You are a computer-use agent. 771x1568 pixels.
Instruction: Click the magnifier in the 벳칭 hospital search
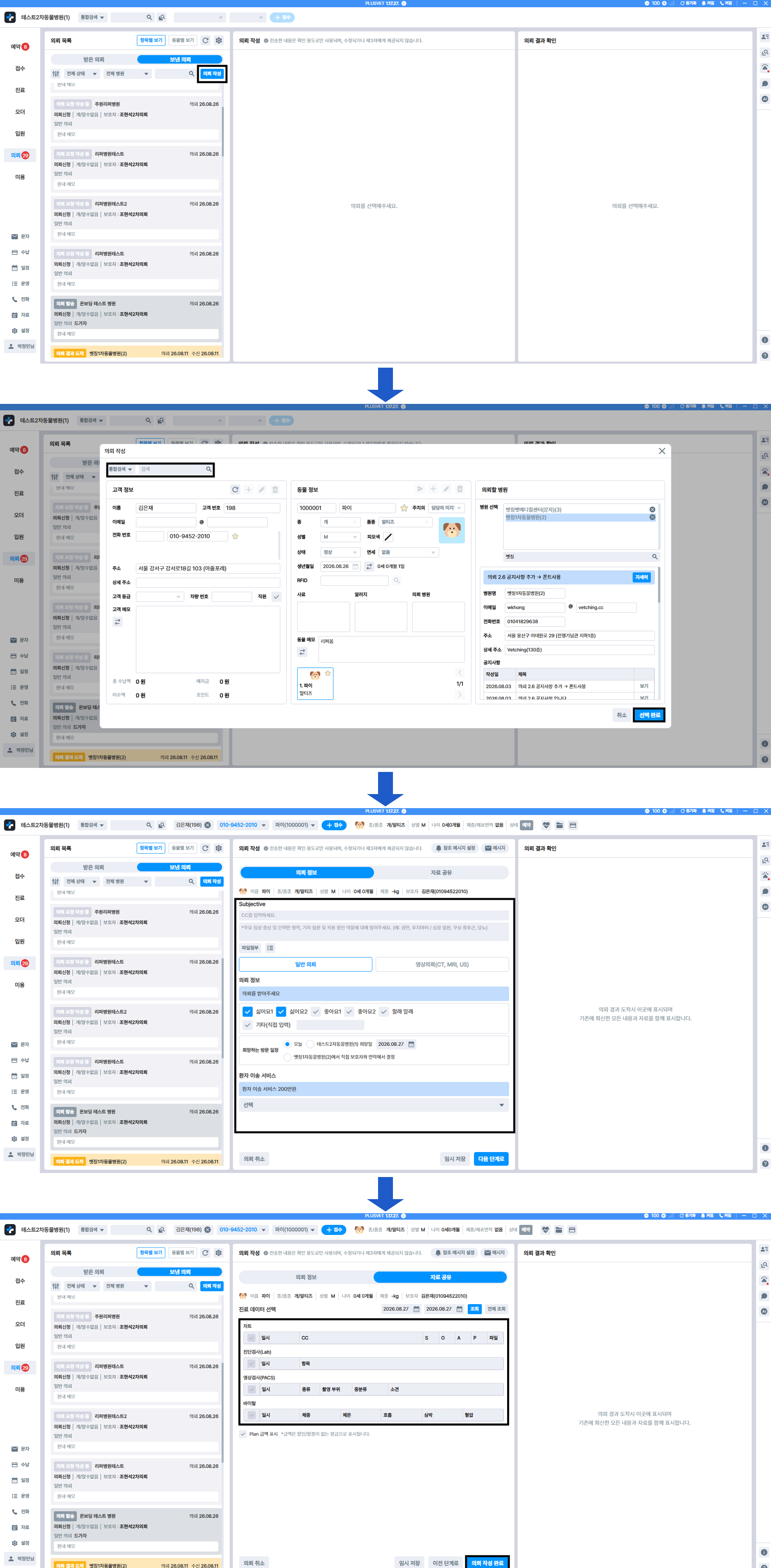(655, 556)
